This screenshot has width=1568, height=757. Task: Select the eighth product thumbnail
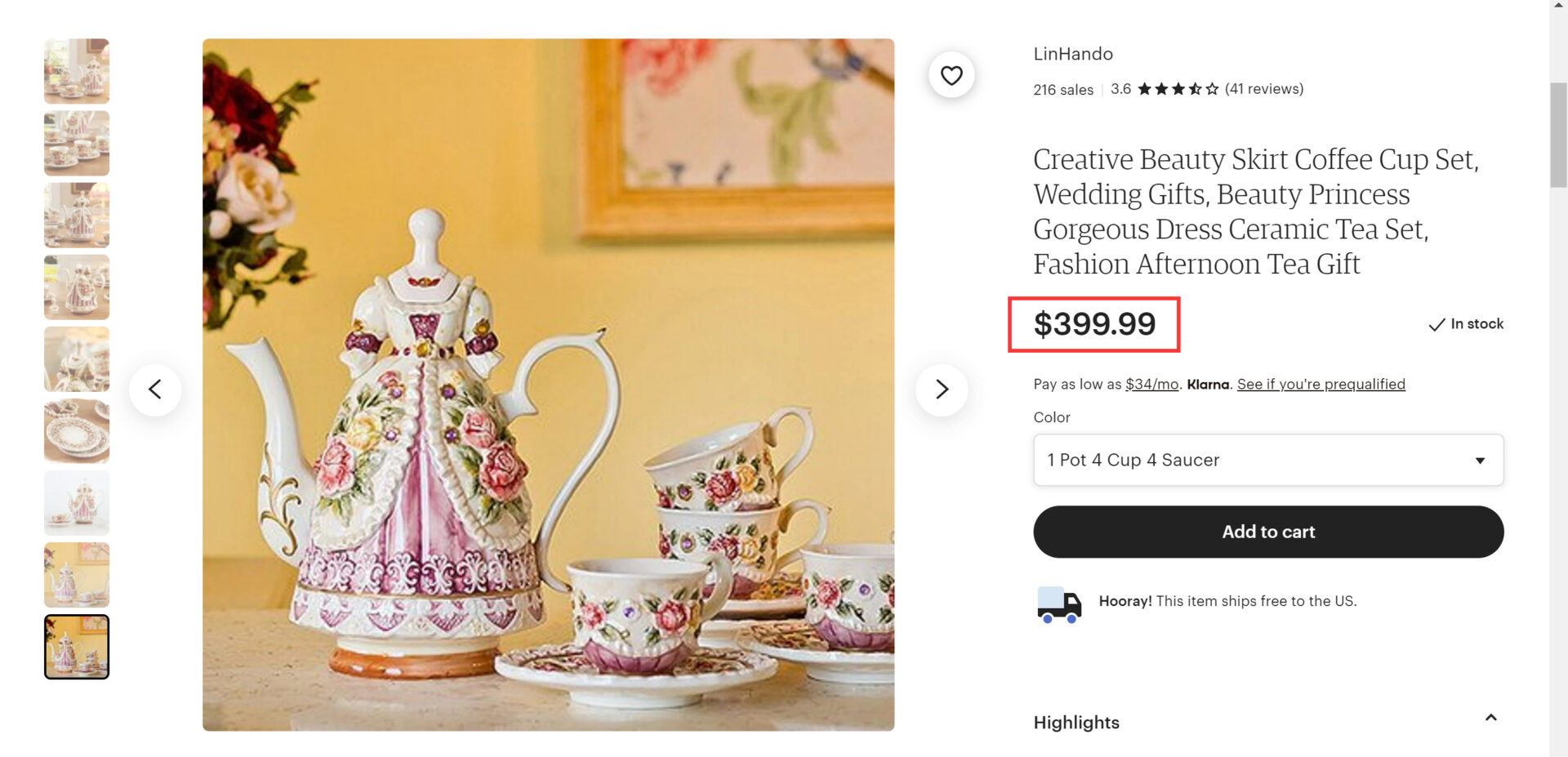(77, 575)
